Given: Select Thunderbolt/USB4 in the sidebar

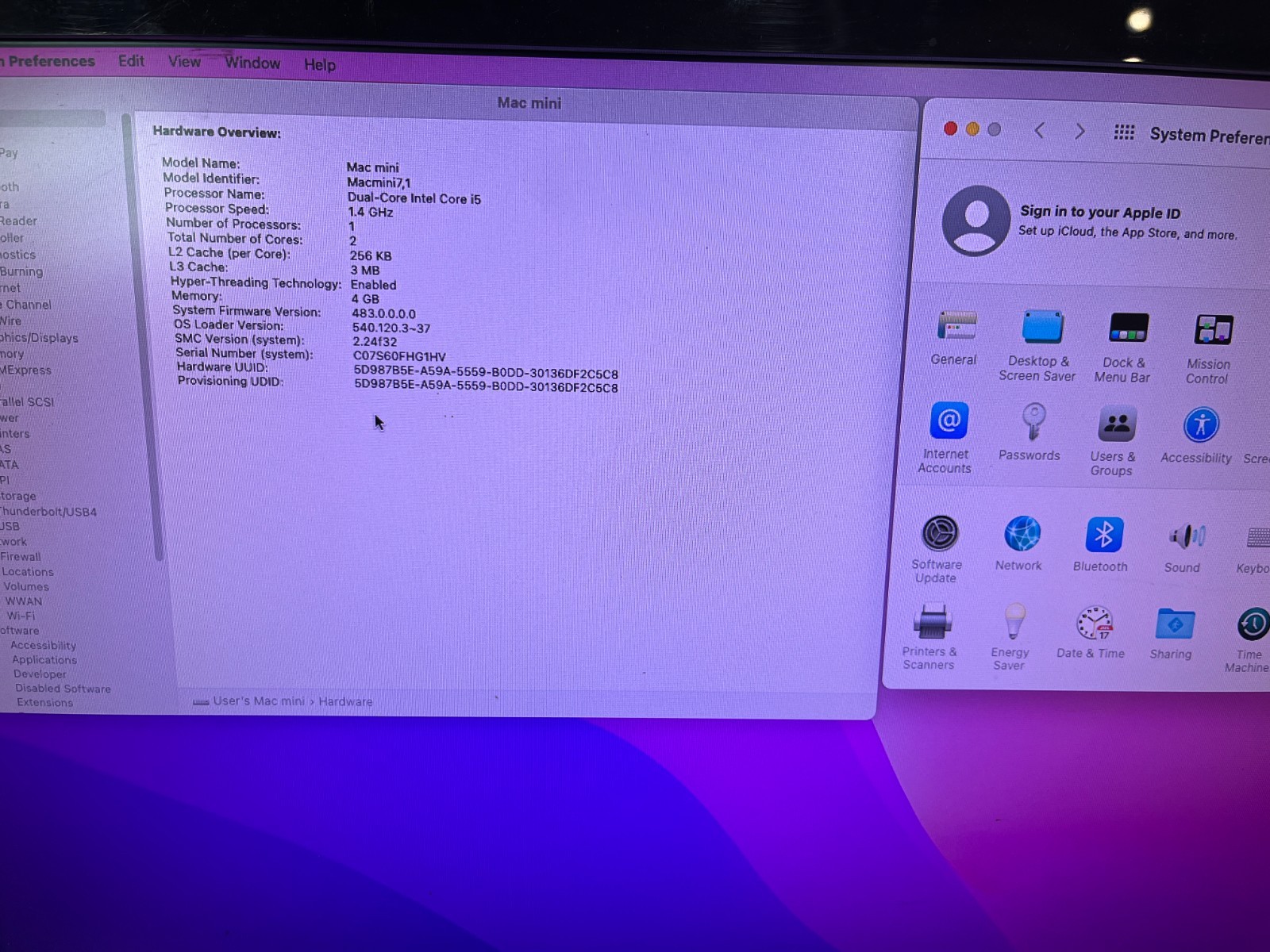Looking at the screenshot, I should (48, 512).
